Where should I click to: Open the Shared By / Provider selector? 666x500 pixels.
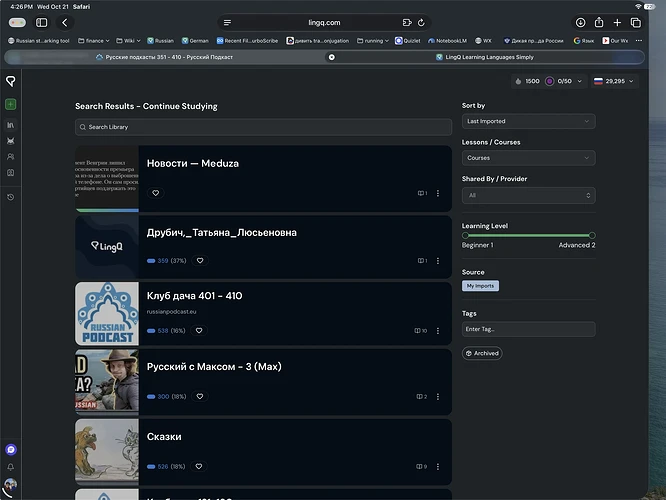[528, 195]
